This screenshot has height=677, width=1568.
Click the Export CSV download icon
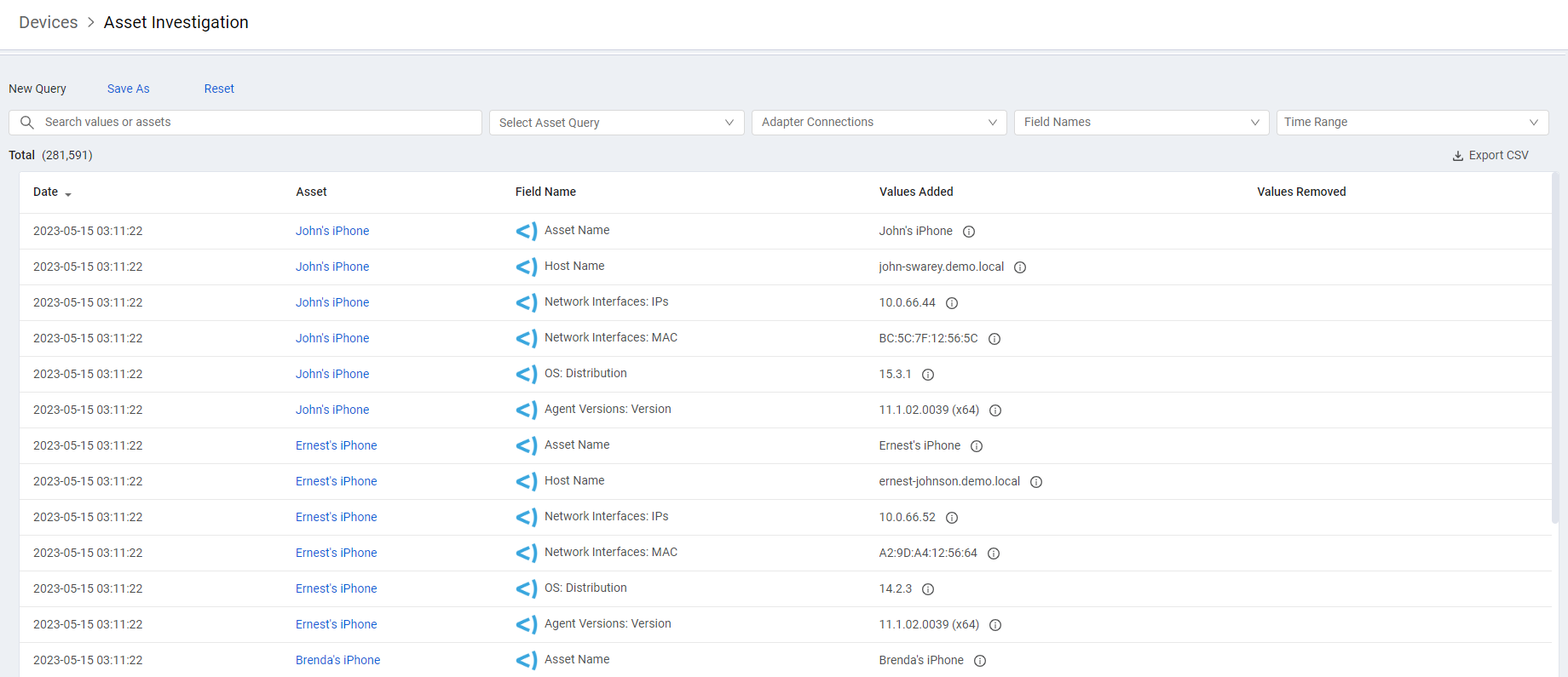(1458, 156)
